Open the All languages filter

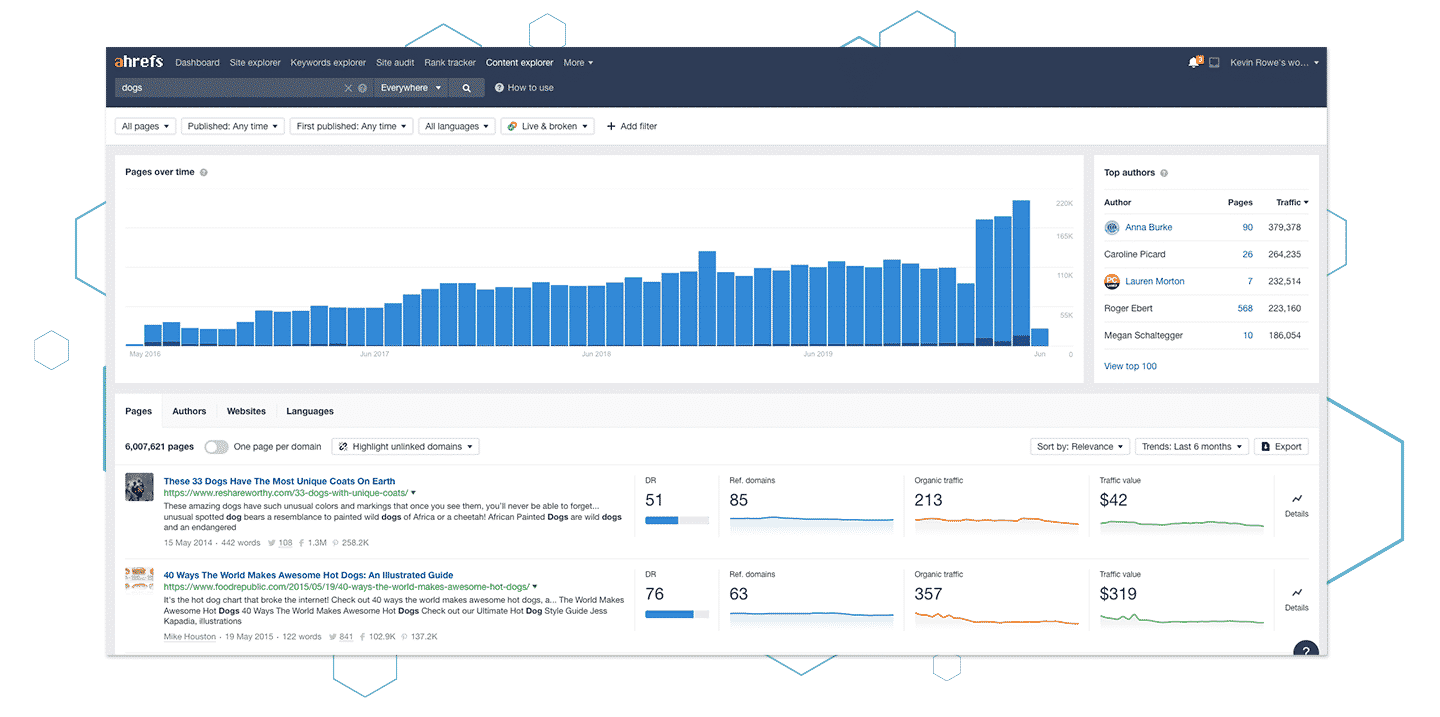click(x=457, y=126)
